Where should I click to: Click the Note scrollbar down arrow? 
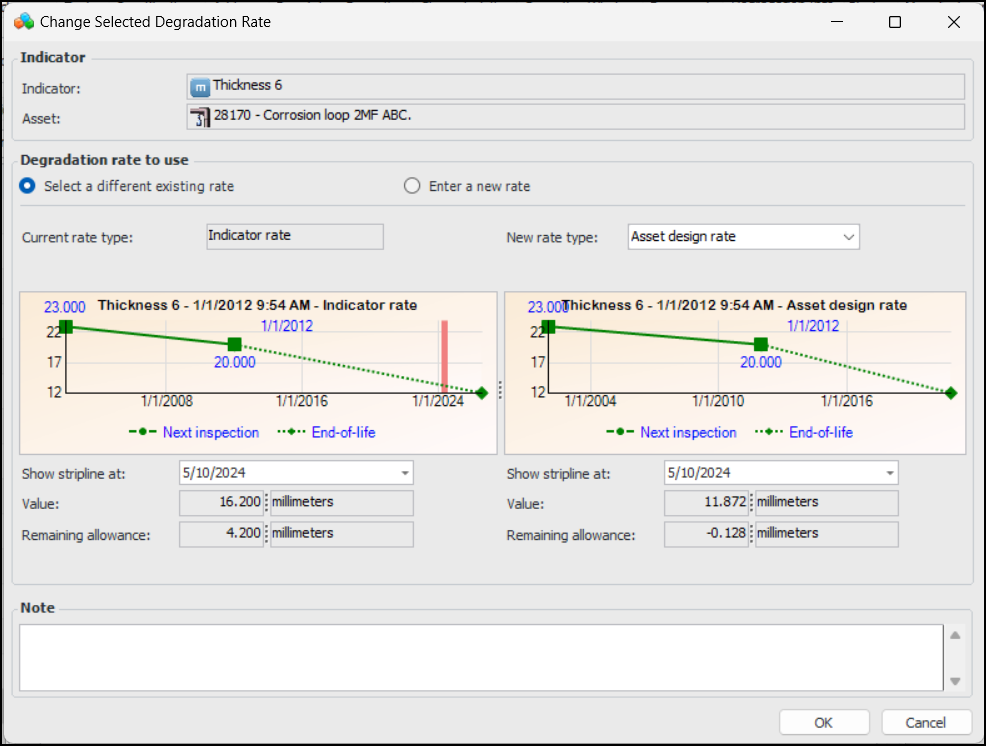click(955, 680)
